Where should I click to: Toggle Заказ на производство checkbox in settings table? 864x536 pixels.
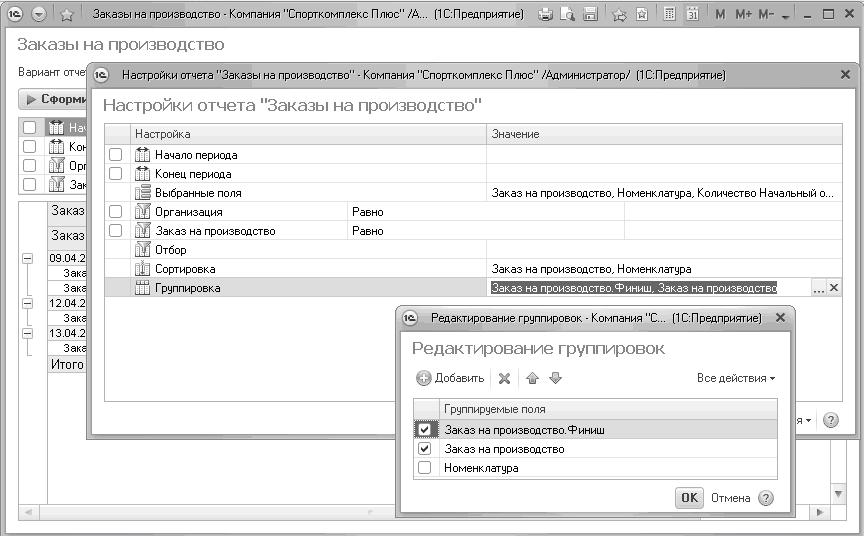[x=115, y=230]
